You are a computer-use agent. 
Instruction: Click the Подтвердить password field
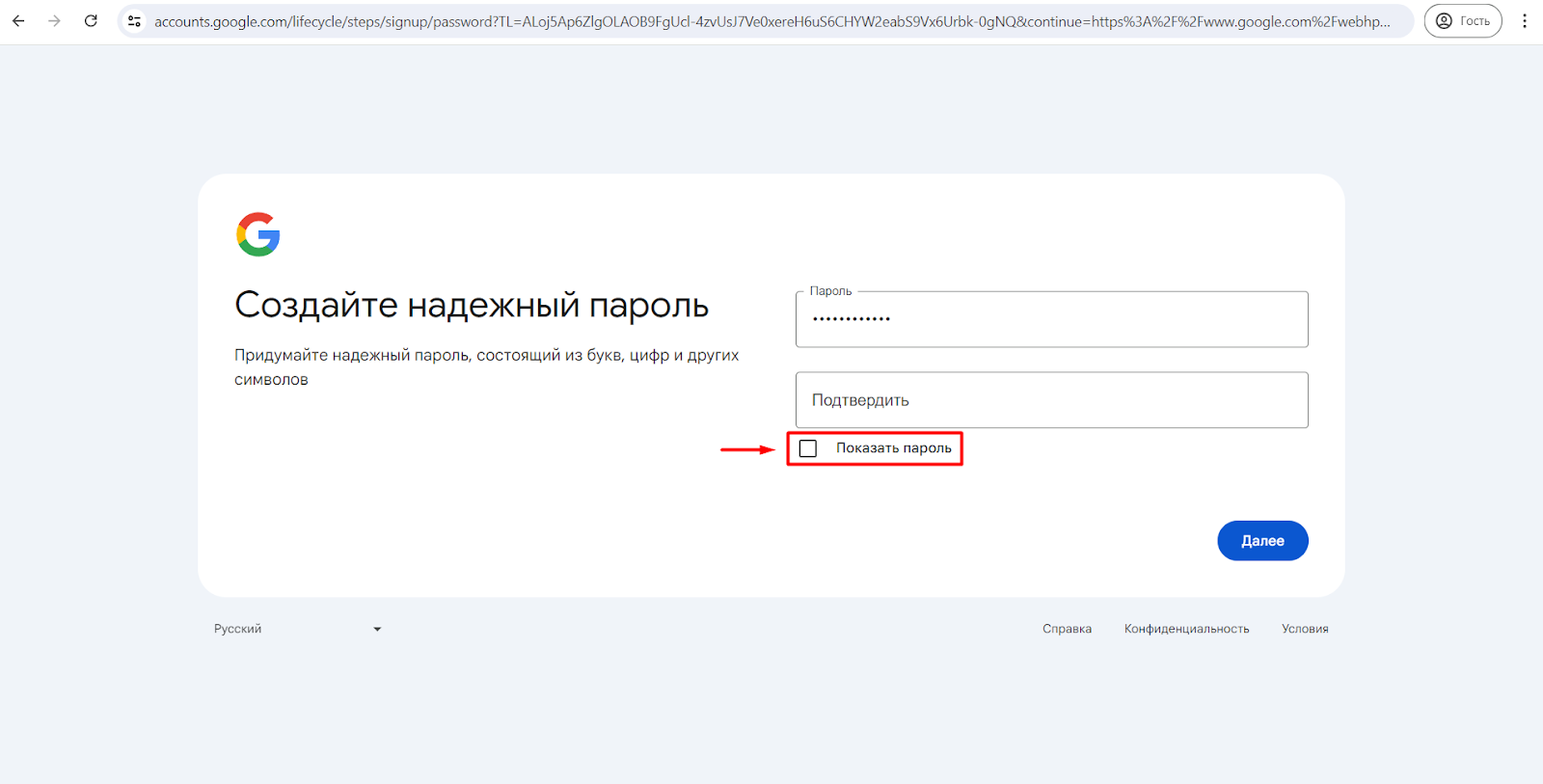[x=1051, y=400]
